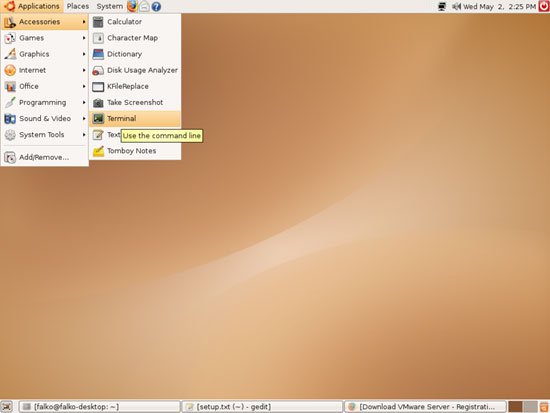550x413 pixels.
Task: Switch to setup.txt gedit taskbar window
Action: (262, 407)
